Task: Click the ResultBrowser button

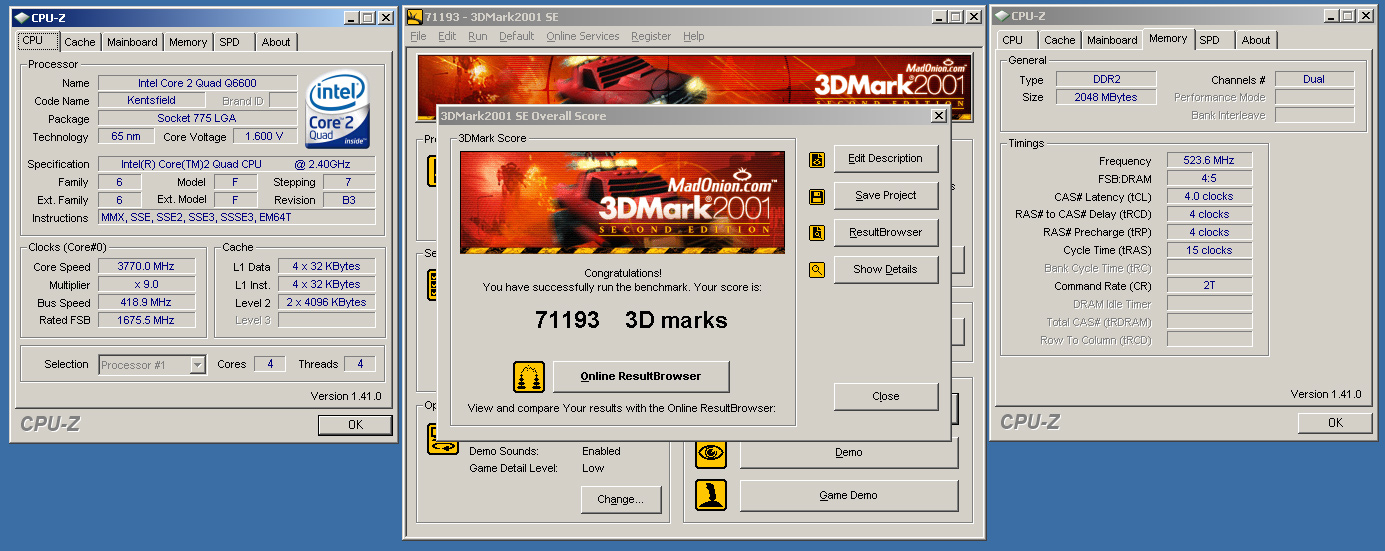Action: point(885,233)
